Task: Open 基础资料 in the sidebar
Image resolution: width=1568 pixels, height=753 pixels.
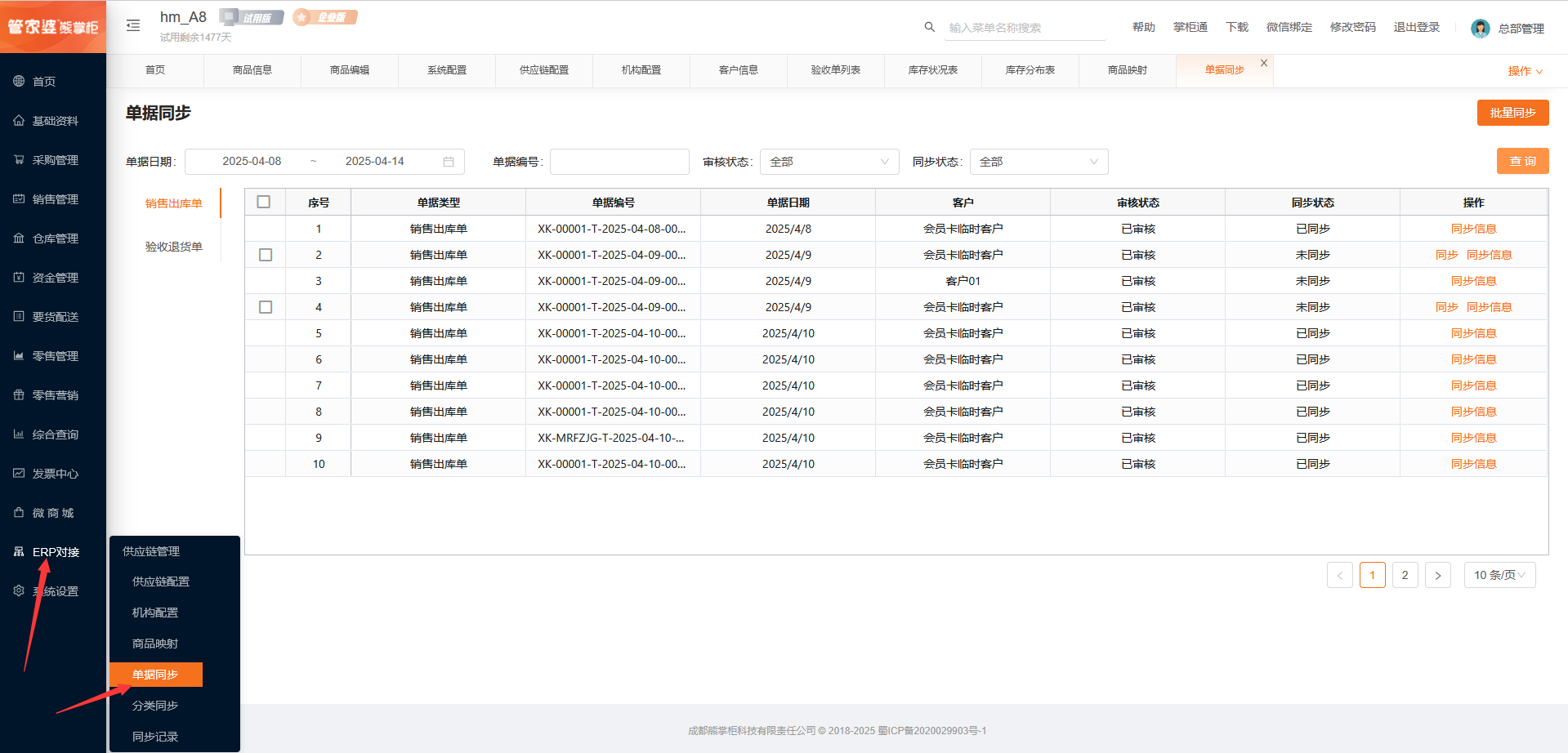Action: [55, 121]
